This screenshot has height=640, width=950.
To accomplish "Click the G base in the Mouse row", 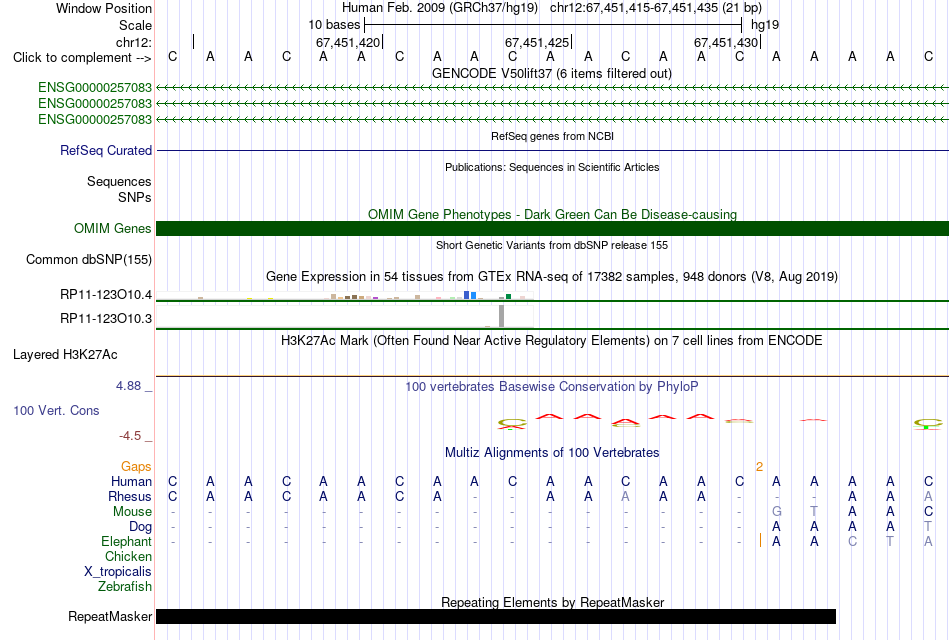I will click(x=776, y=512).
